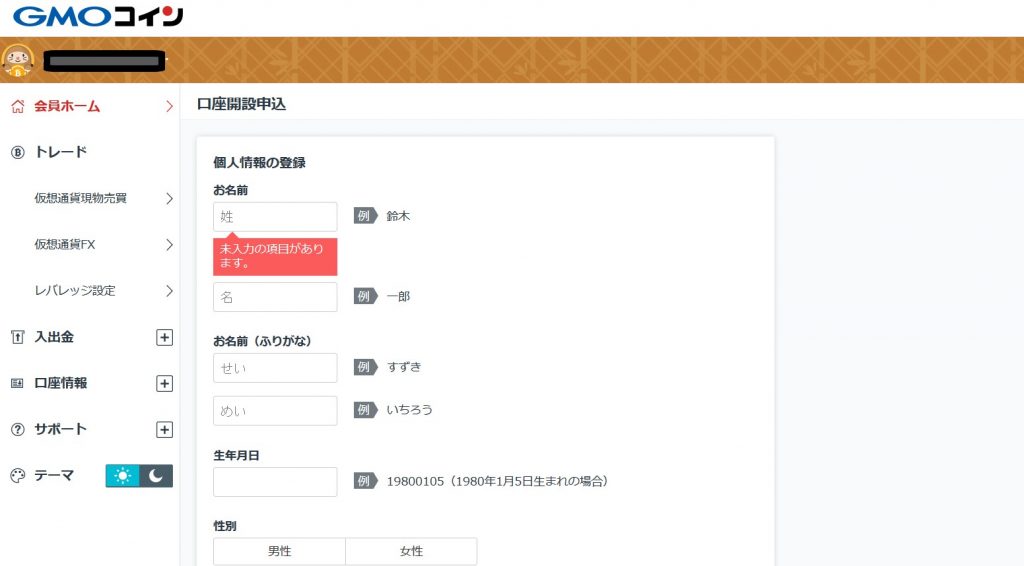Image resolution: width=1024 pixels, height=566 pixels.
Task: Click the せい furigana input field
Action: pos(275,368)
